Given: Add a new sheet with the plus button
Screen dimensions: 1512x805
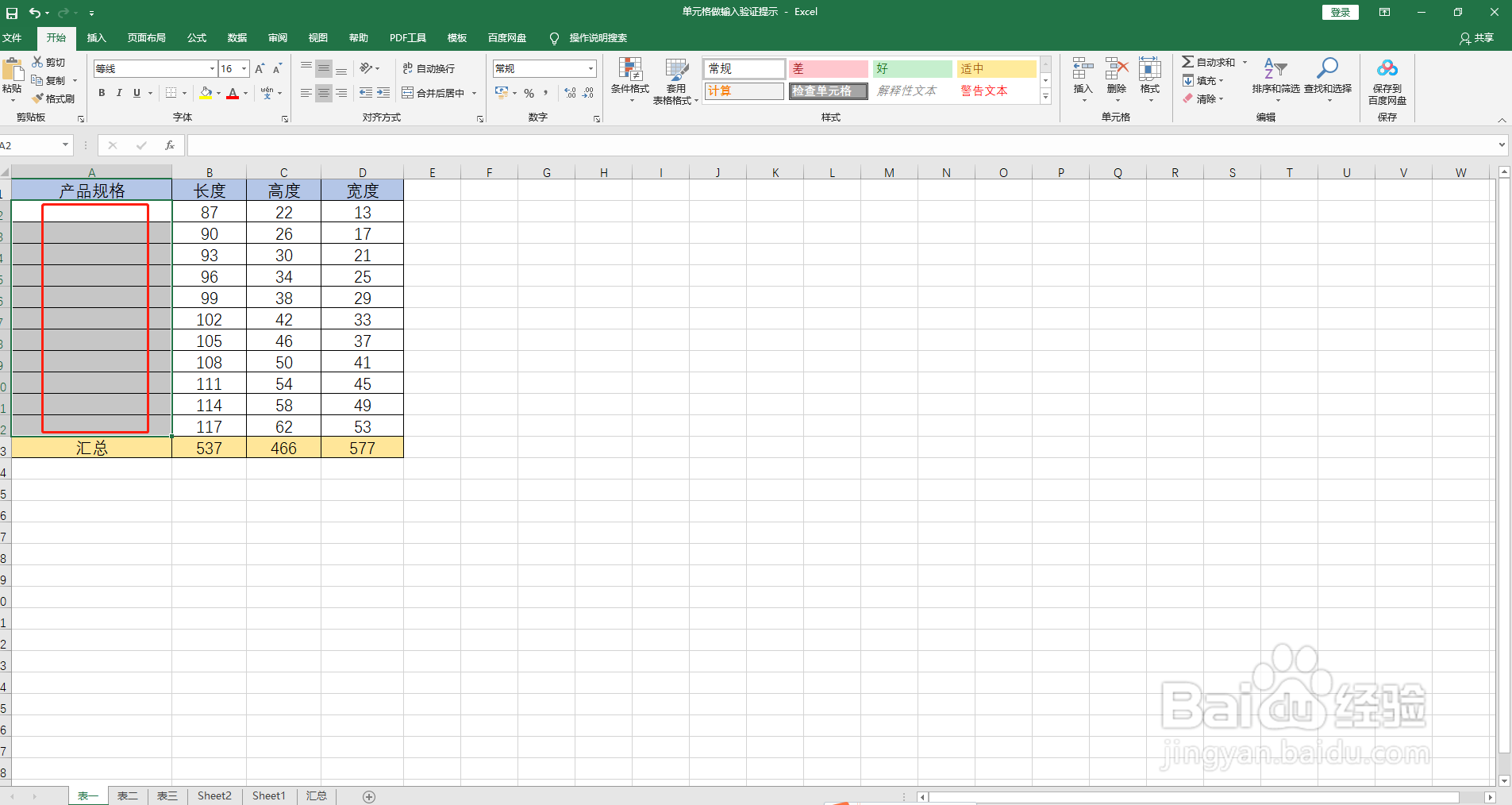Looking at the screenshot, I should tap(368, 796).
